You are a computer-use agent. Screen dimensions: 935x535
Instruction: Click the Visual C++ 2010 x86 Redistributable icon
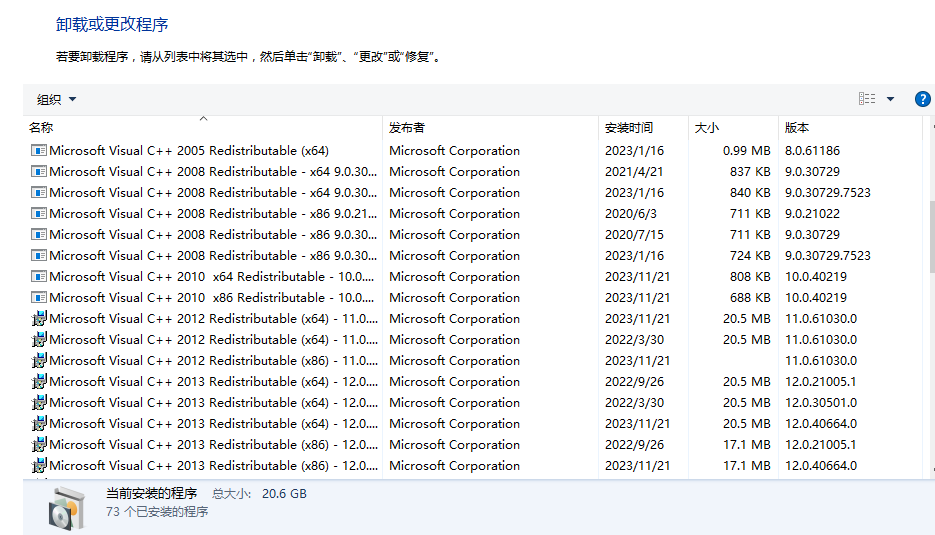coord(39,298)
